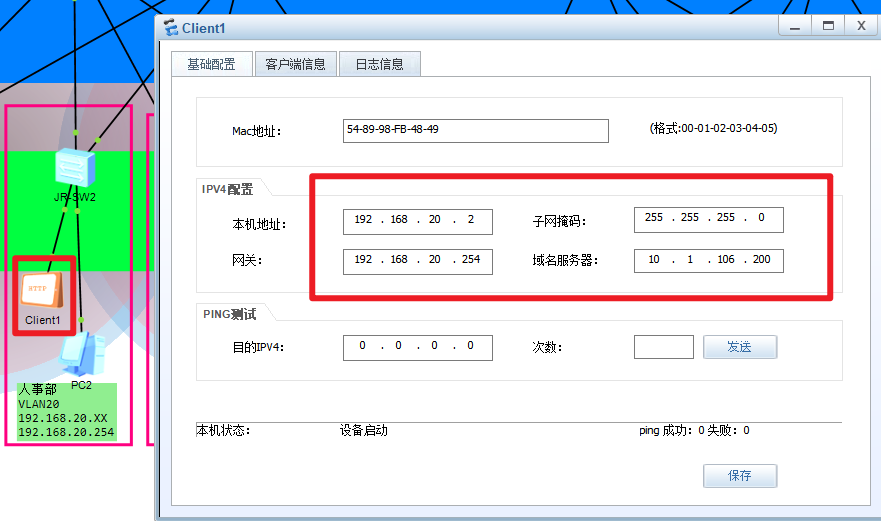
Task: Click the 域名服务器 field
Action: click(x=708, y=261)
